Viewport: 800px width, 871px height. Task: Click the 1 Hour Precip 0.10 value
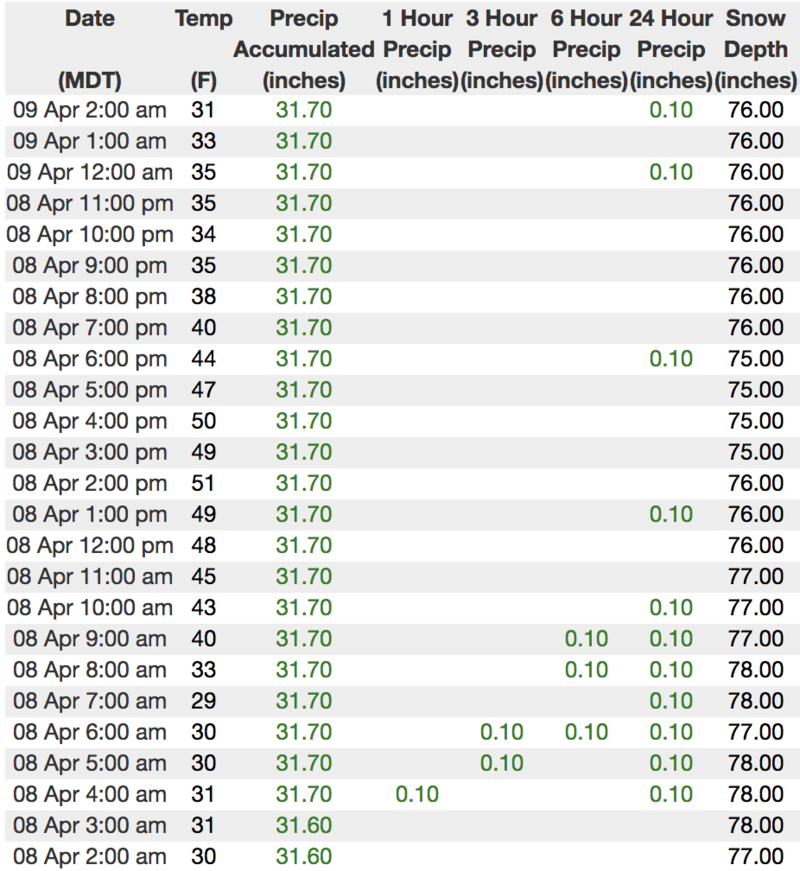click(417, 794)
